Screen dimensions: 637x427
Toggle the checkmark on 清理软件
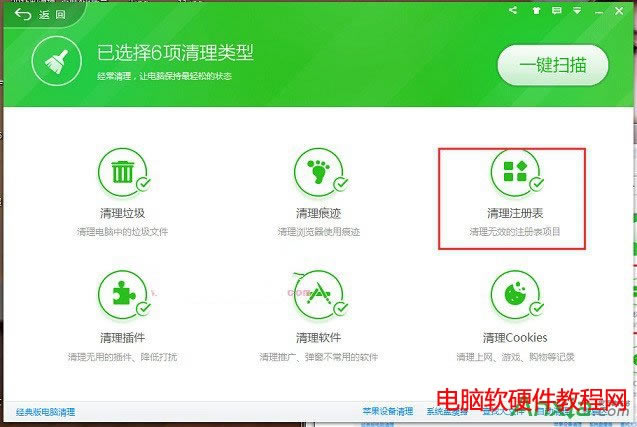click(341, 308)
